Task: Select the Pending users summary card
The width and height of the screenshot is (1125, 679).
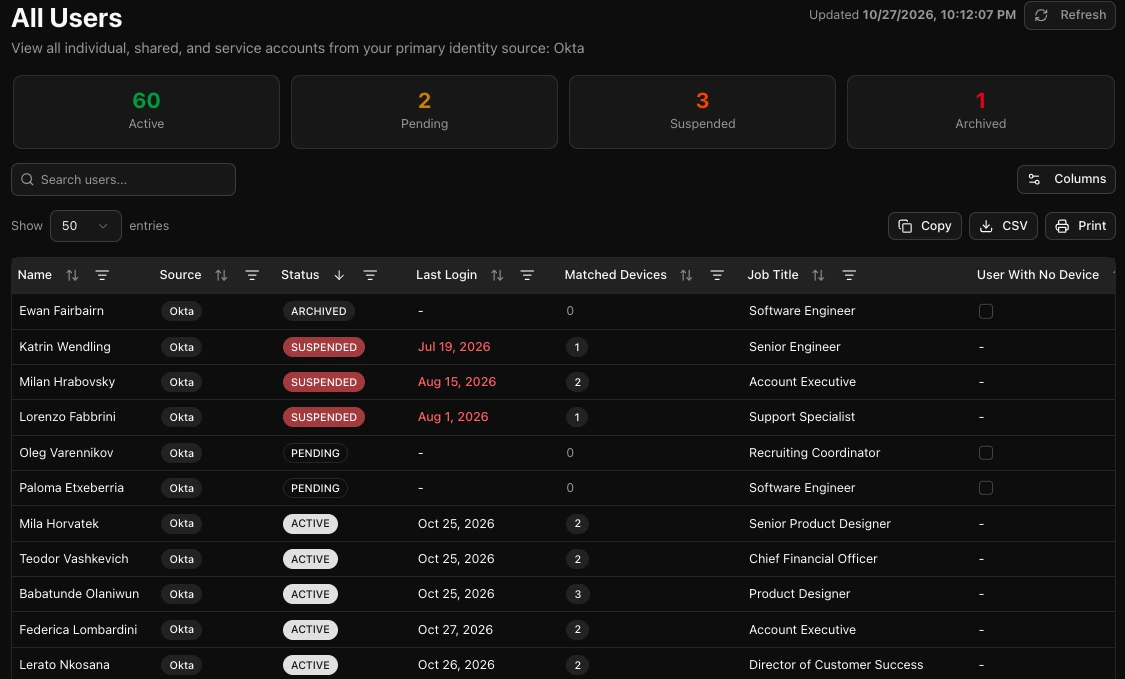Action: pyautogui.click(x=424, y=112)
